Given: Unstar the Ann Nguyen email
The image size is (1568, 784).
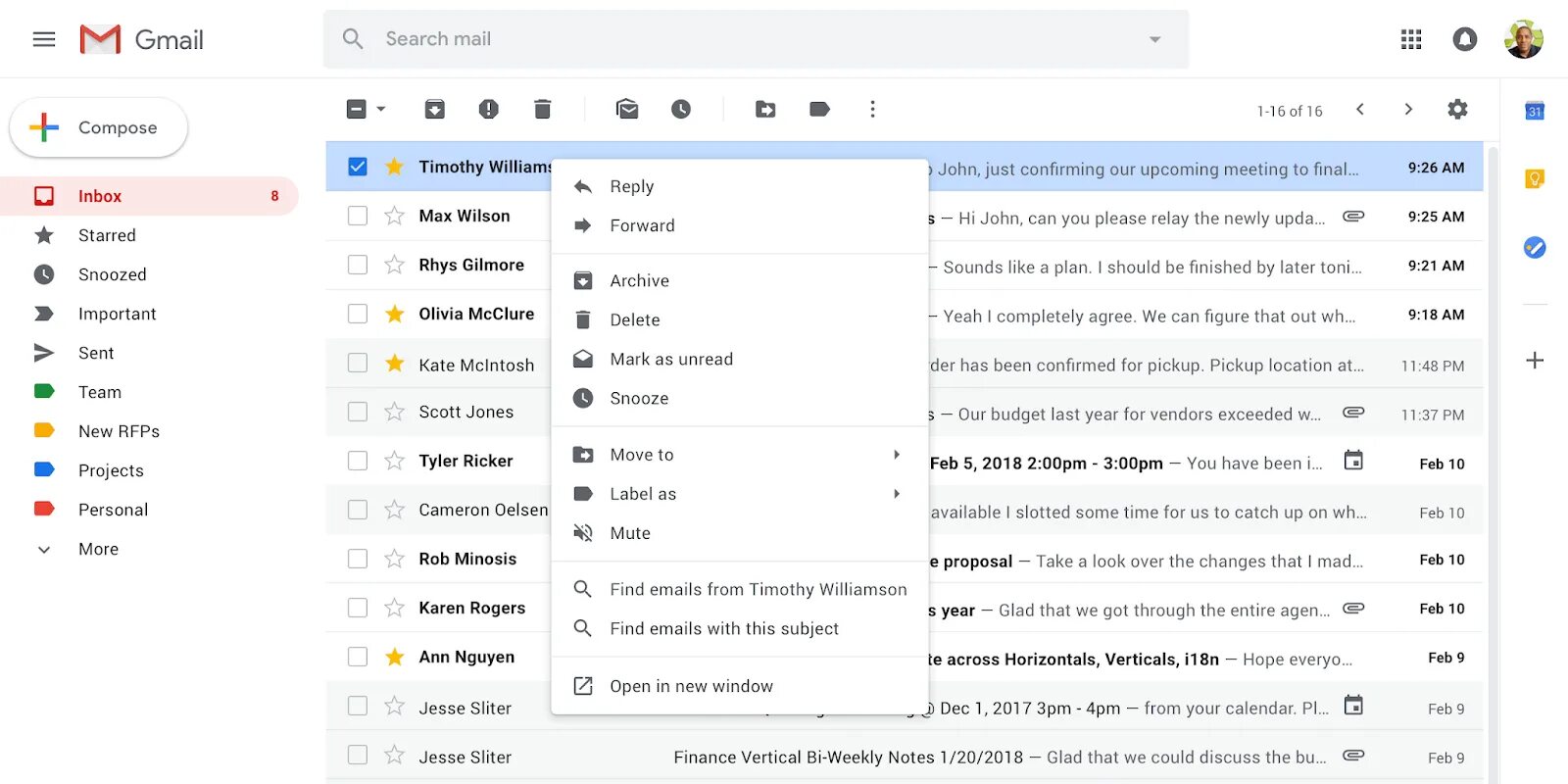Looking at the screenshot, I should 395,657.
